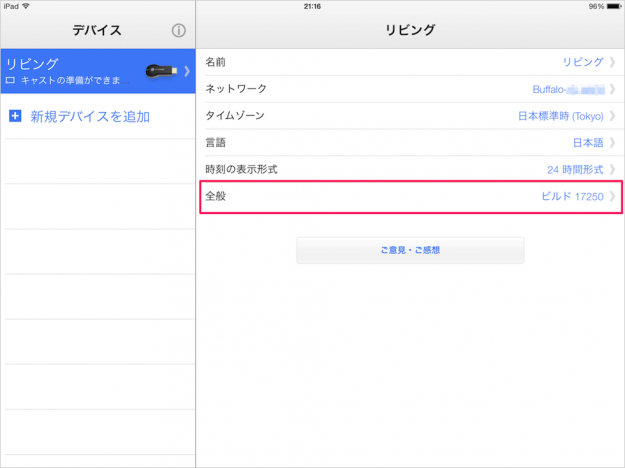Viewport: 625px width, 468px height.
Task: Tap the Wi-Fi icon in the status bar
Action: coord(25,6)
